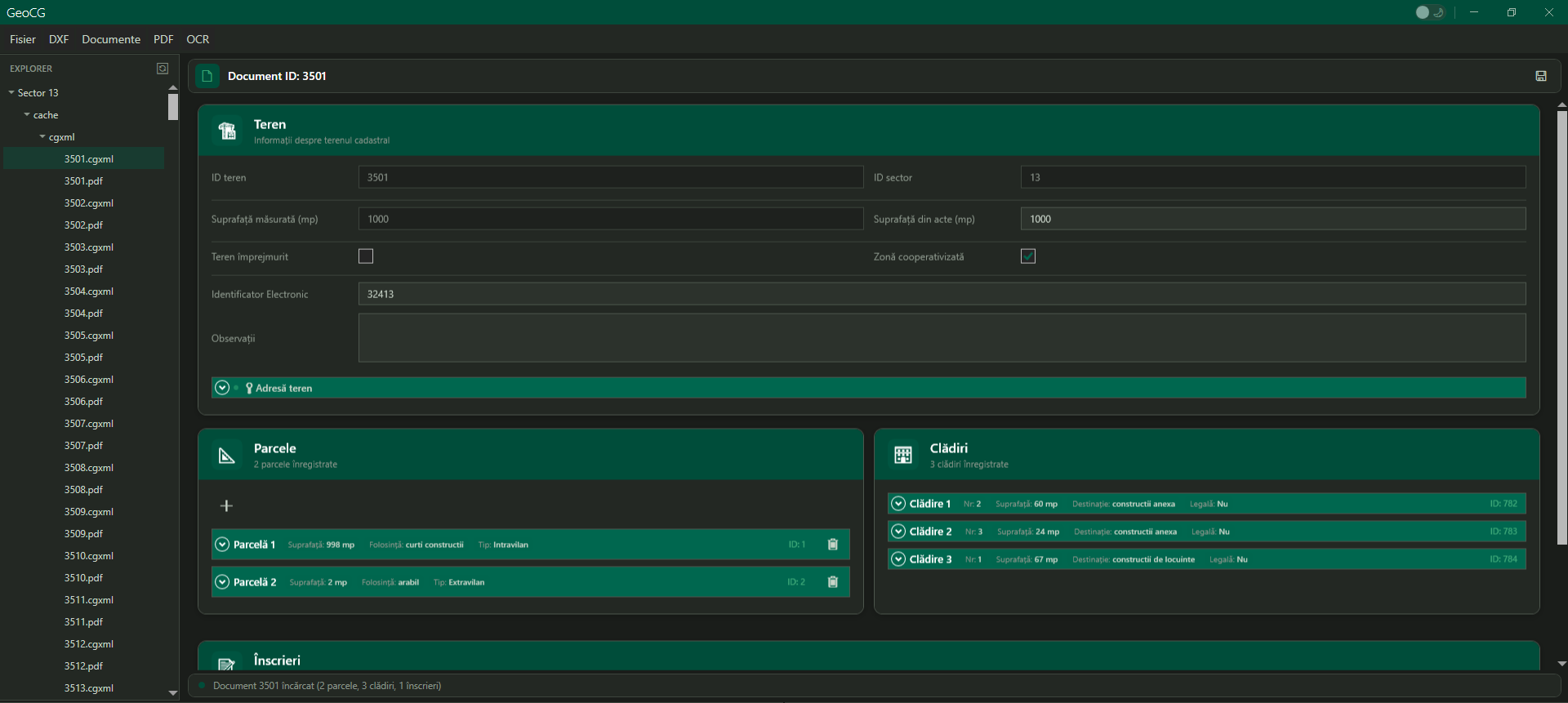Delete Parcelă 2 using trash icon
The width and height of the screenshot is (1568, 703).
(833, 582)
